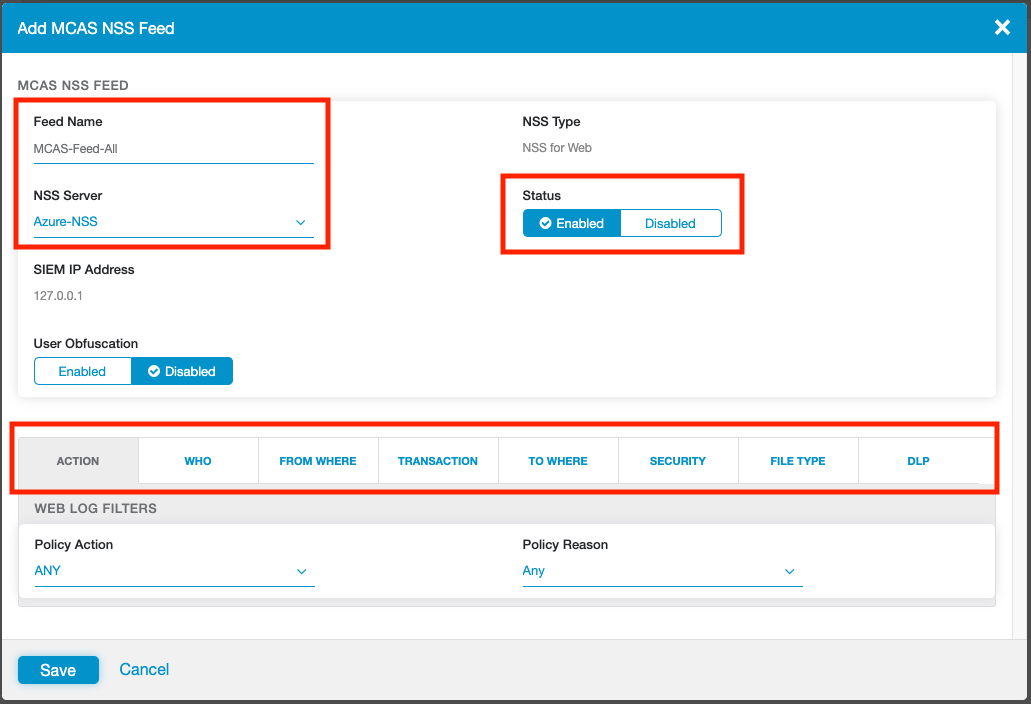
Task: Close the Add MCAS NSS Feed dialog
Action: click(1002, 28)
